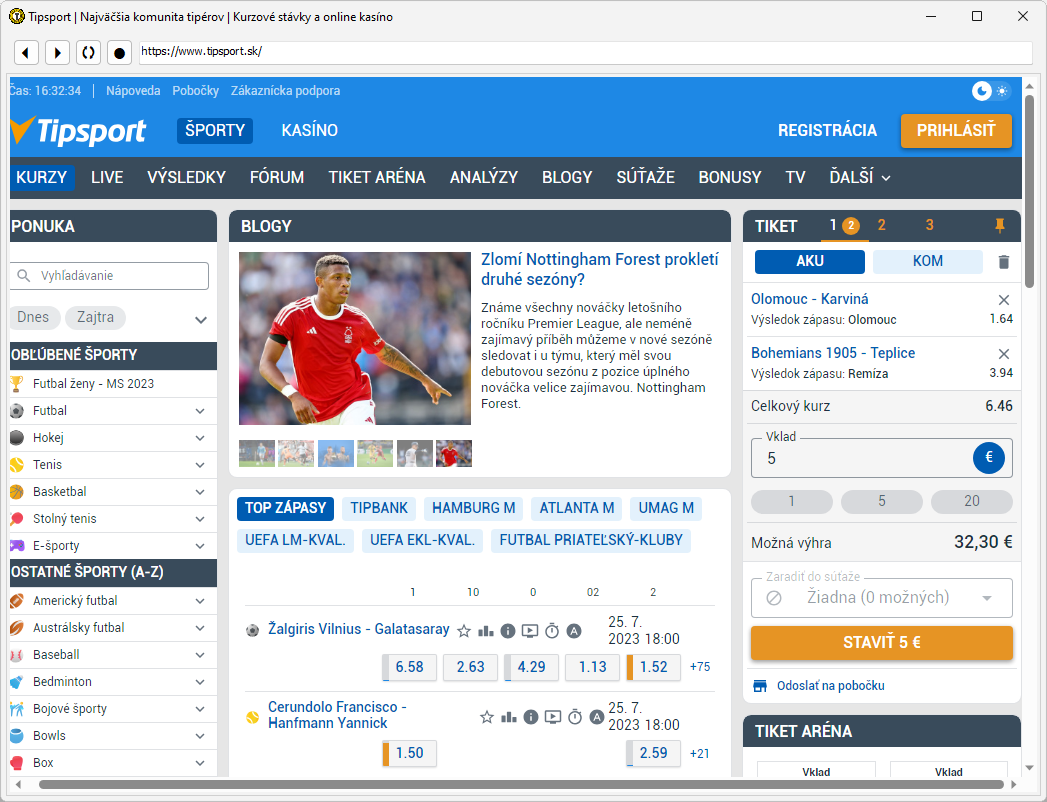This screenshot has width=1047, height=802.
Task: Expand the Americký futbal category
Action: (200, 601)
